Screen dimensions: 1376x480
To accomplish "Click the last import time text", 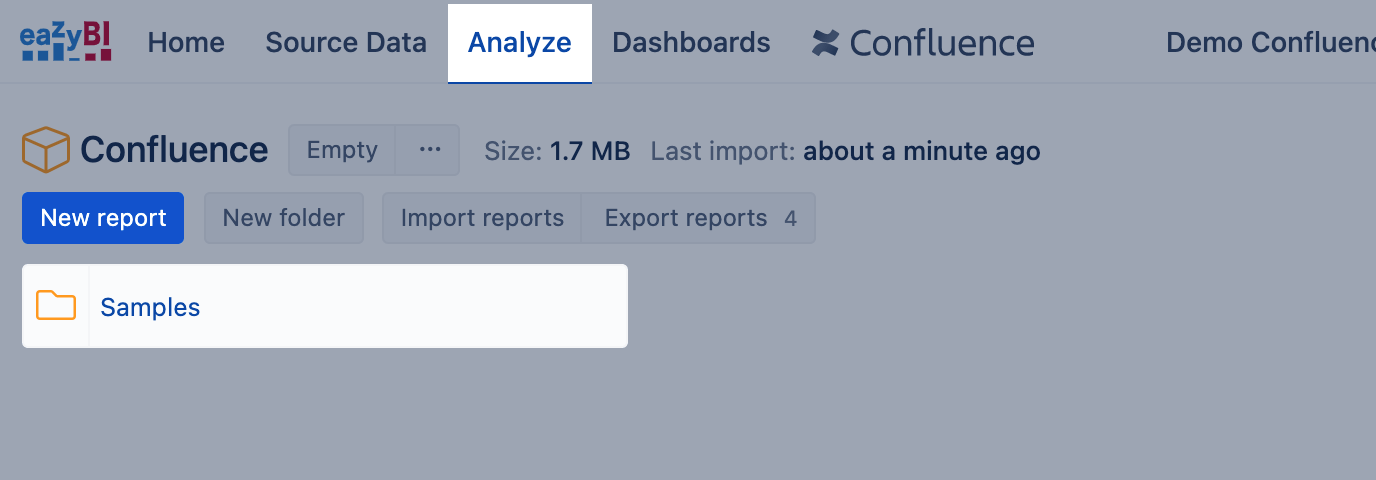I will [x=921, y=151].
